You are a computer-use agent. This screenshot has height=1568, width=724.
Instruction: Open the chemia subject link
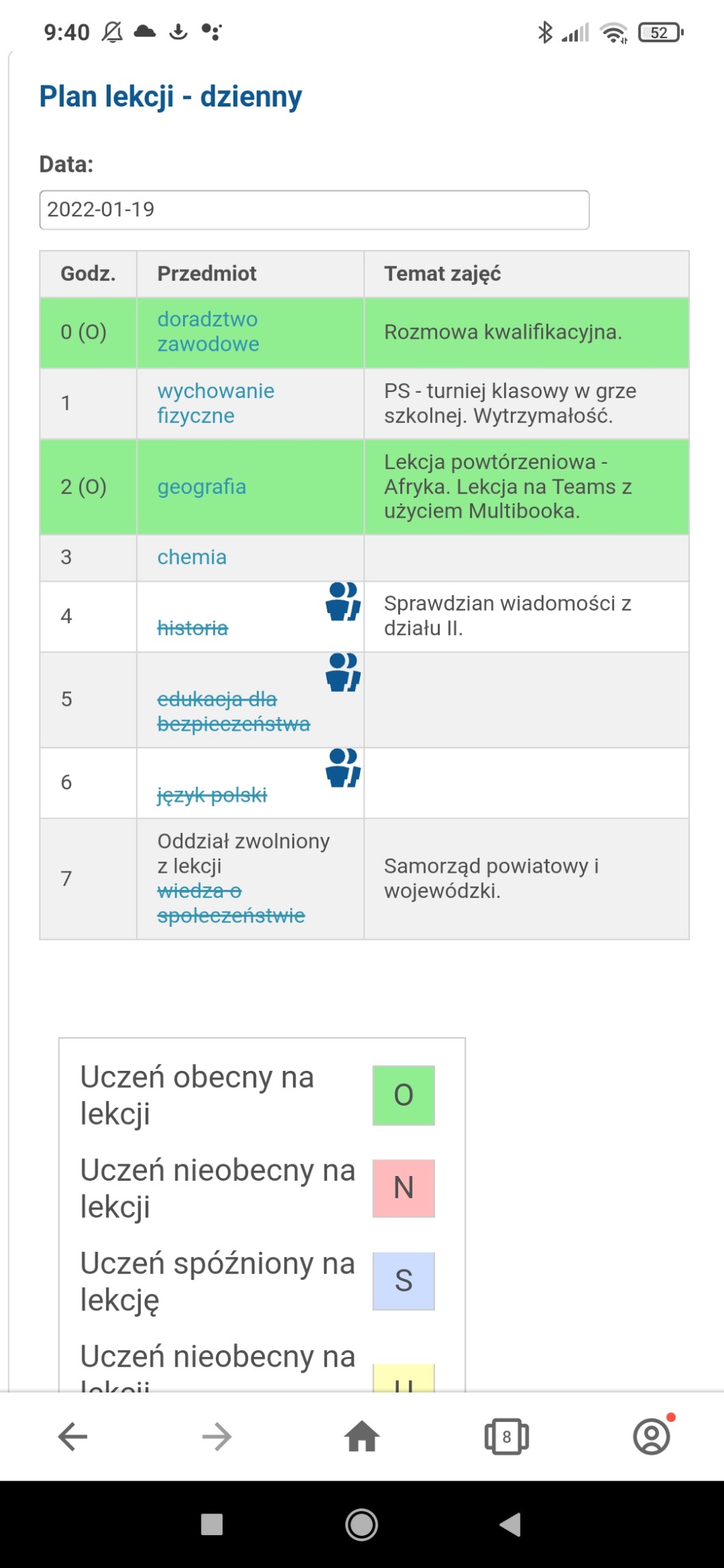click(x=192, y=557)
